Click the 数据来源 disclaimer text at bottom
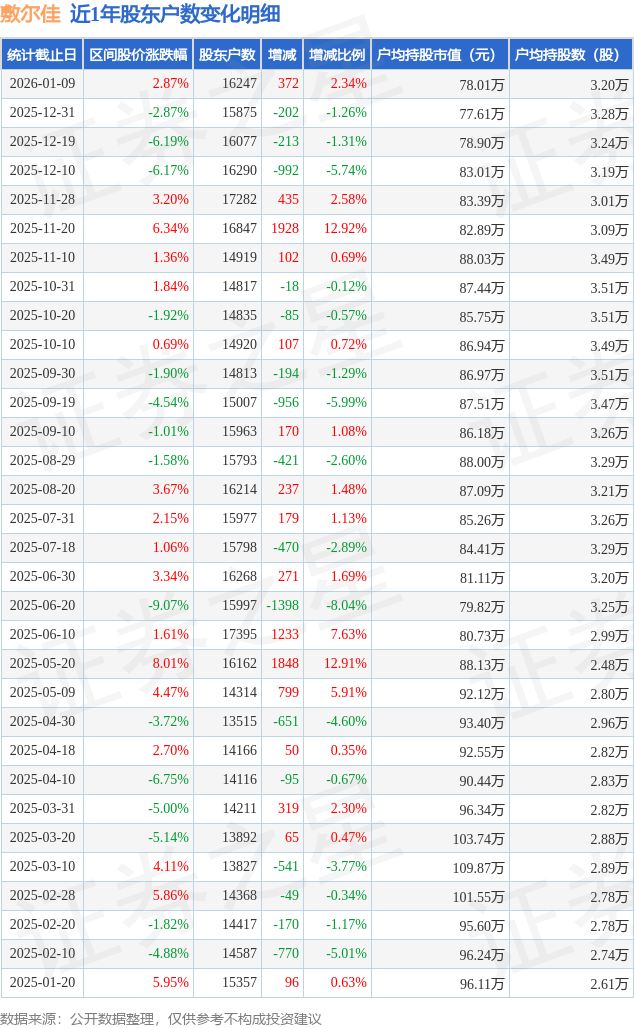This screenshot has width=634, height=1028. click(161, 1018)
